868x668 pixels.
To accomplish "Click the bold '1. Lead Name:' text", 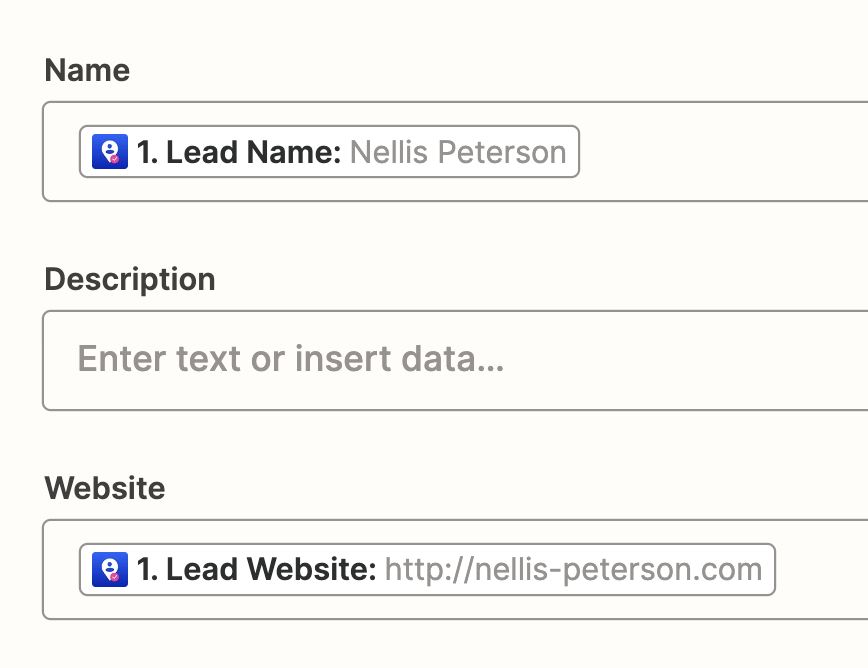I will pyautogui.click(x=239, y=152).
